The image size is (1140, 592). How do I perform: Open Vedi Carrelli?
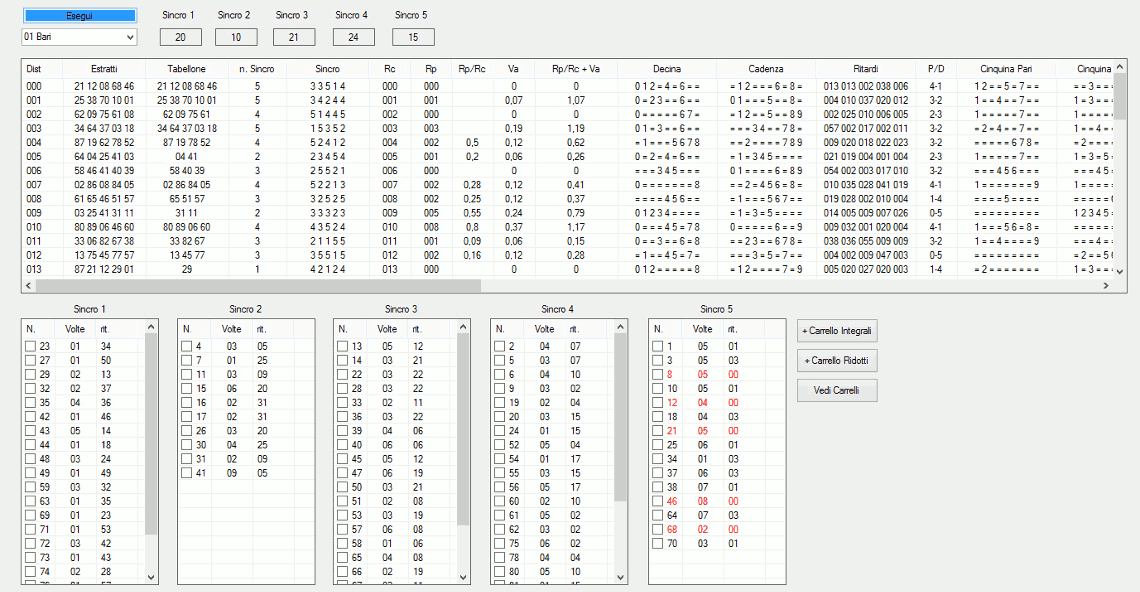[x=837, y=390]
